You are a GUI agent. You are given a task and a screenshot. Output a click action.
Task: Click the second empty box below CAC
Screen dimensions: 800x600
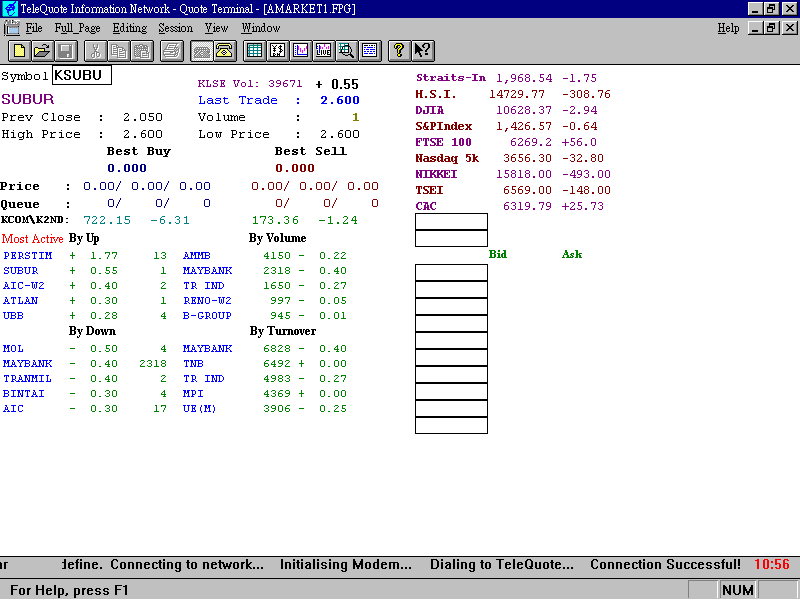pyautogui.click(x=452, y=238)
